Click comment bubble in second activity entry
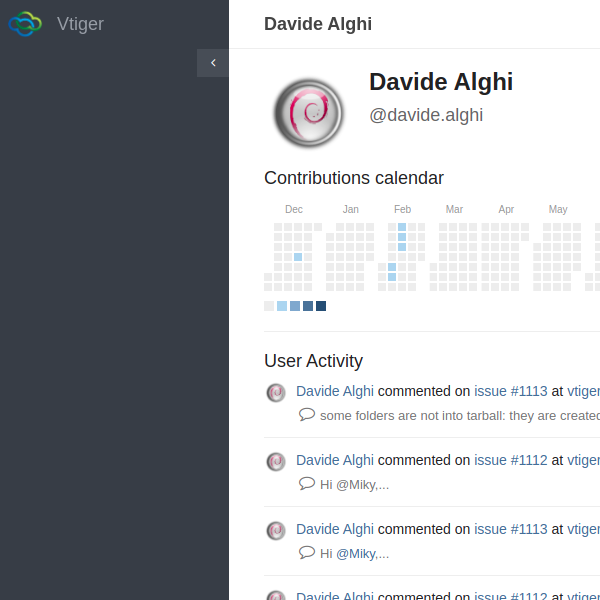 307,484
